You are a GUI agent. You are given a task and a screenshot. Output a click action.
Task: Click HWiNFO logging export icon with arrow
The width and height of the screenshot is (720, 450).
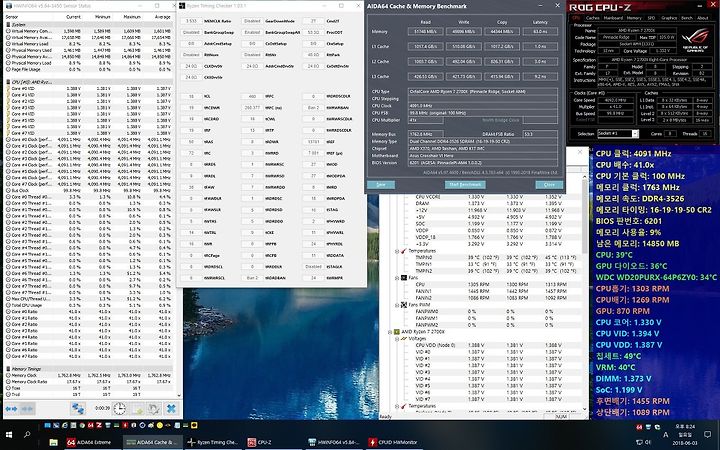[x=138, y=408]
